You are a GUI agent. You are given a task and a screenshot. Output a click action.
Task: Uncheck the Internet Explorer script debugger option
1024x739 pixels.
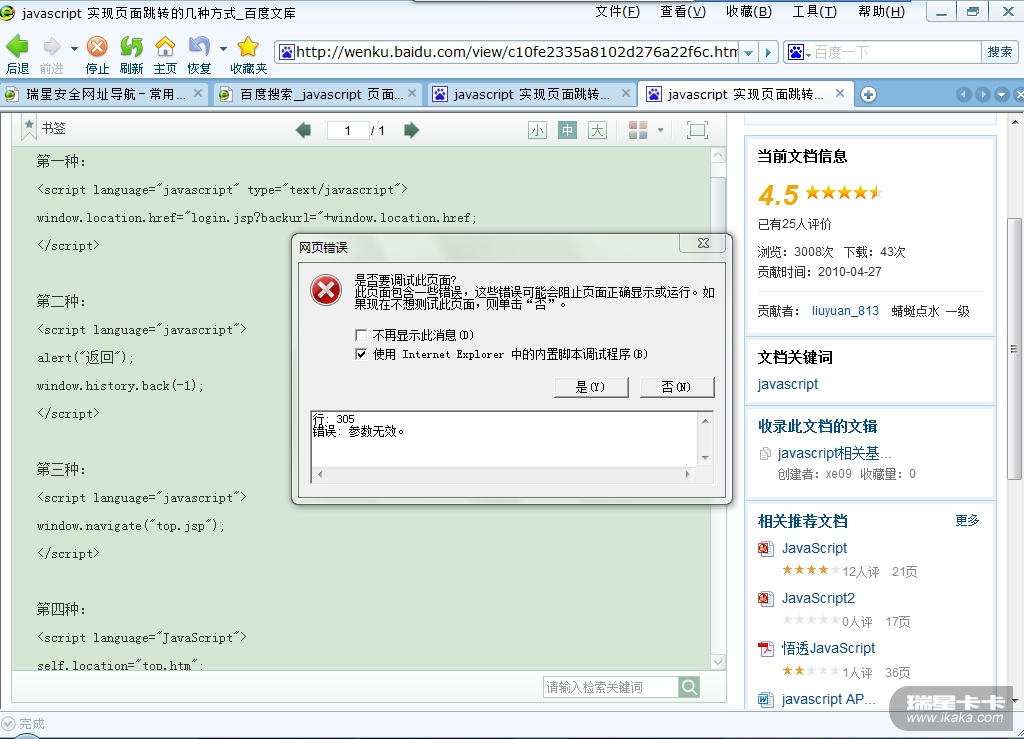pyautogui.click(x=361, y=354)
